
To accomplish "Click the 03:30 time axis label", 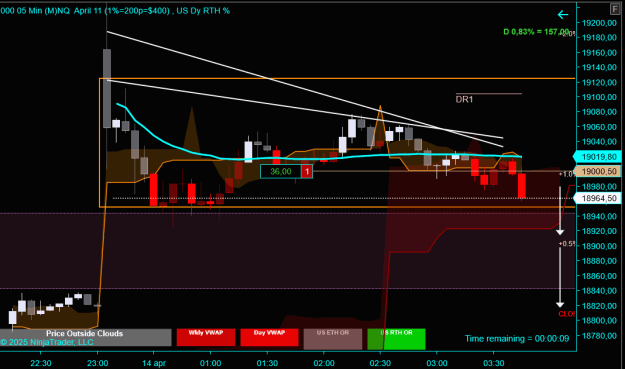I will (x=493, y=363).
